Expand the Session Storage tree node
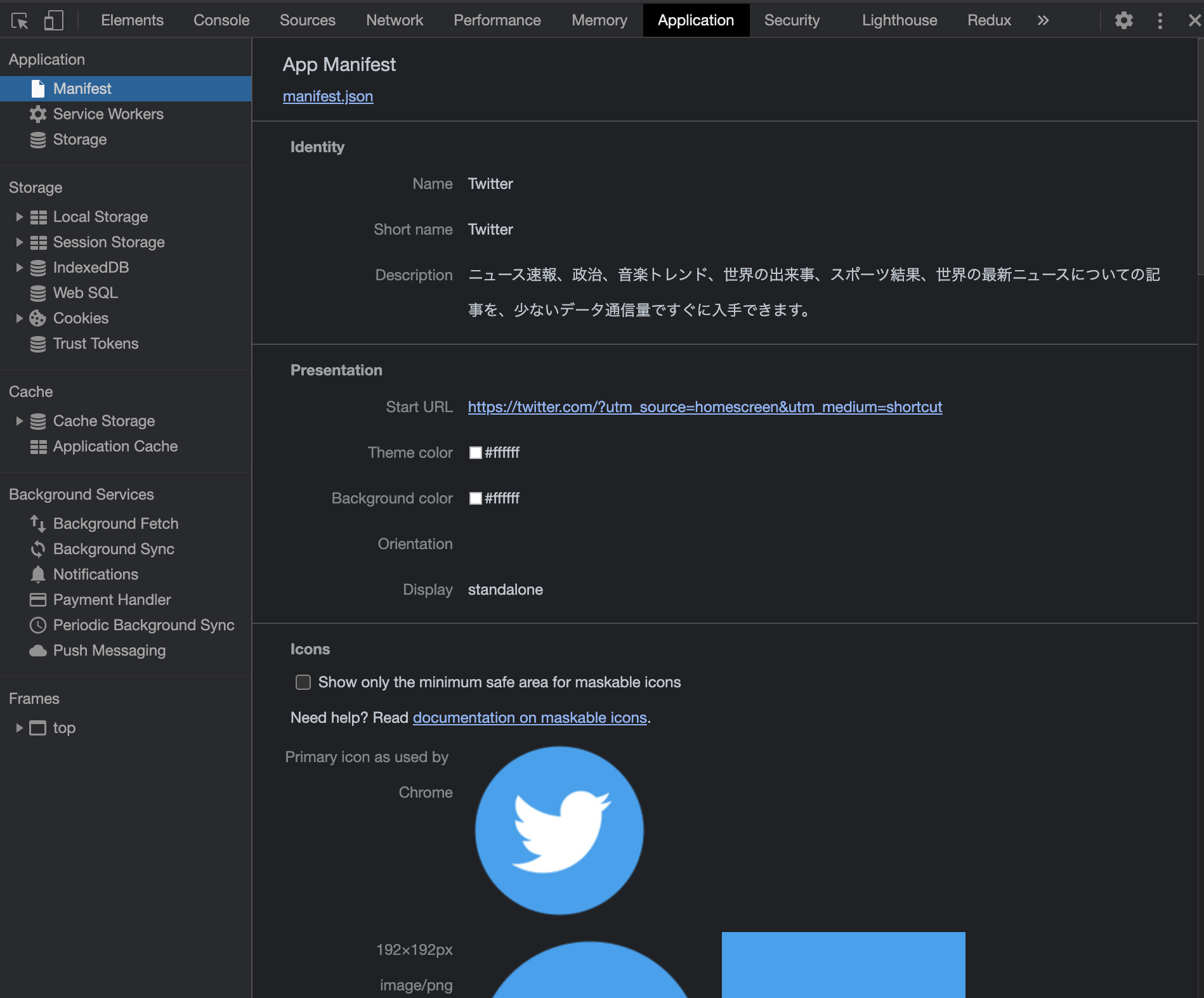This screenshot has width=1204, height=998. click(x=19, y=242)
